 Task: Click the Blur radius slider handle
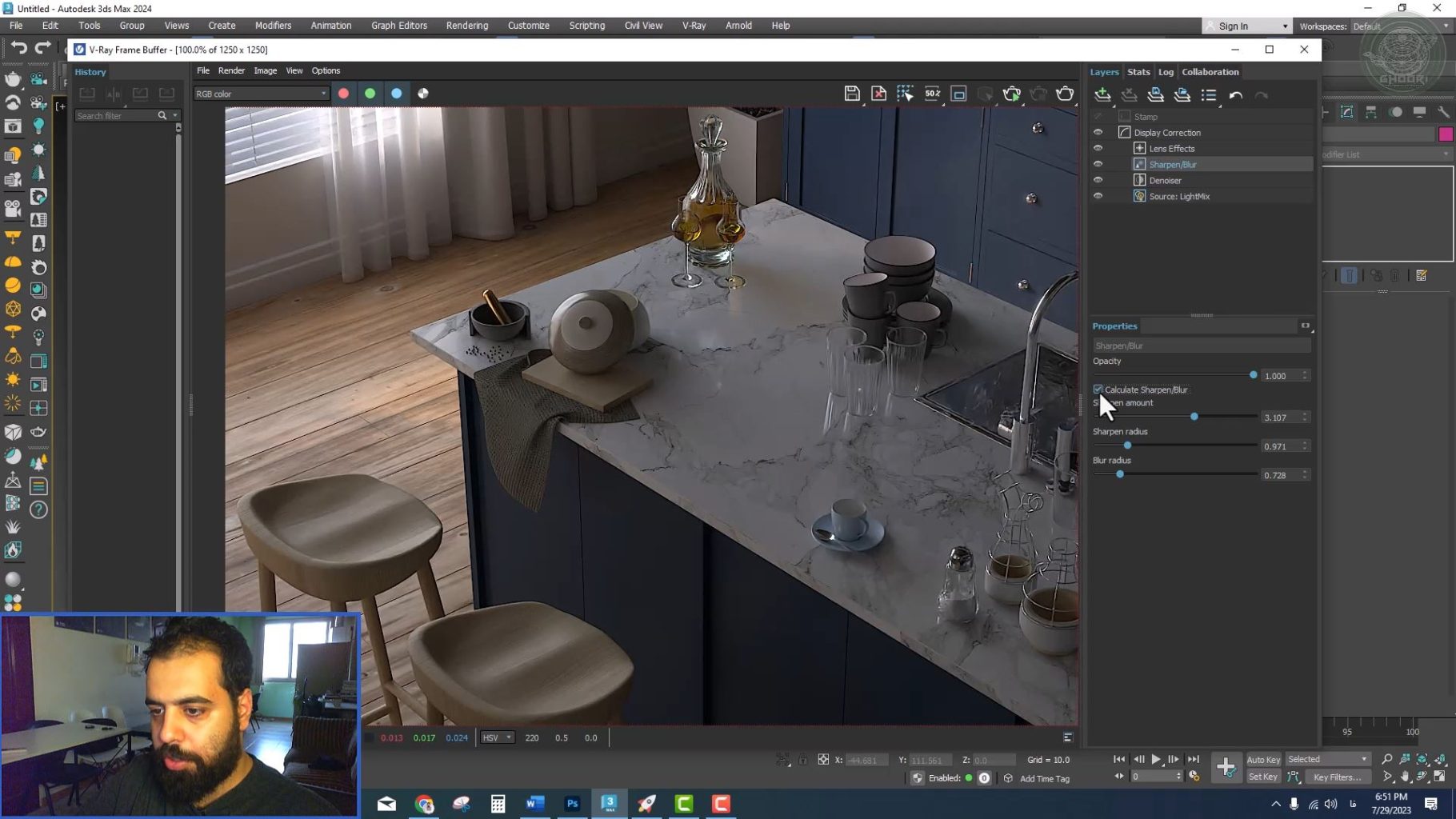point(1120,474)
